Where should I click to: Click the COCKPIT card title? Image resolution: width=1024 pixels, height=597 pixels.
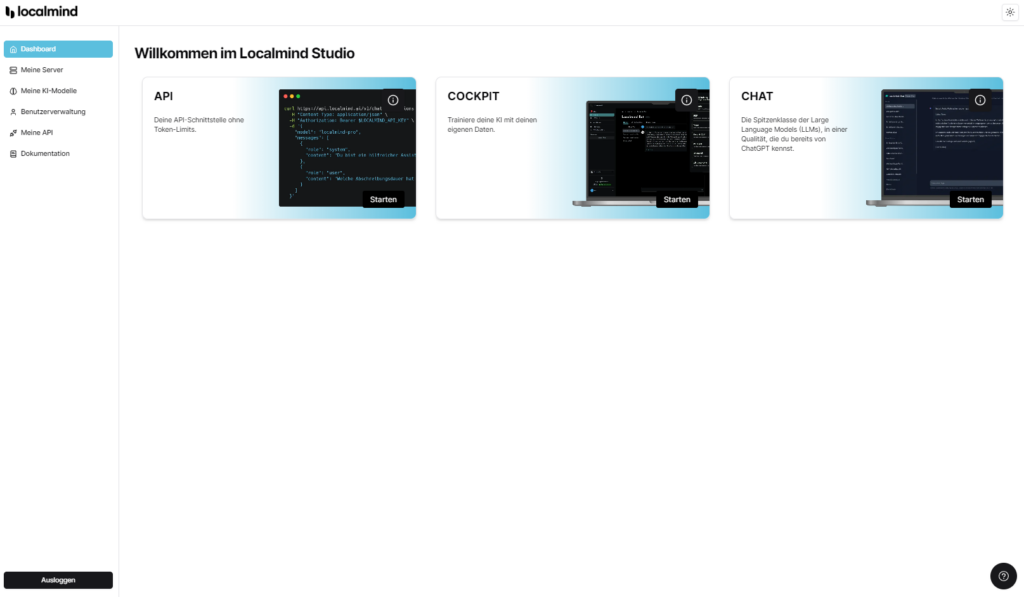click(x=473, y=96)
